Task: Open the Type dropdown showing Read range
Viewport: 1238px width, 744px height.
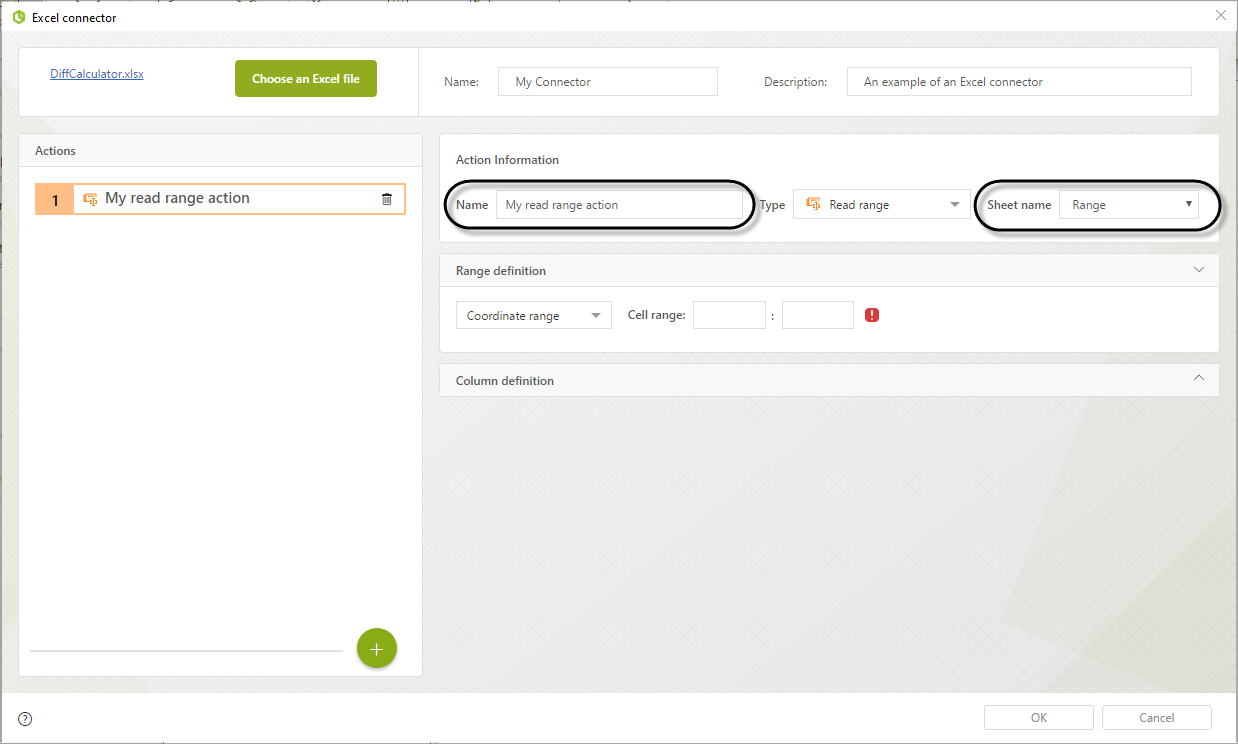Action: 881,205
